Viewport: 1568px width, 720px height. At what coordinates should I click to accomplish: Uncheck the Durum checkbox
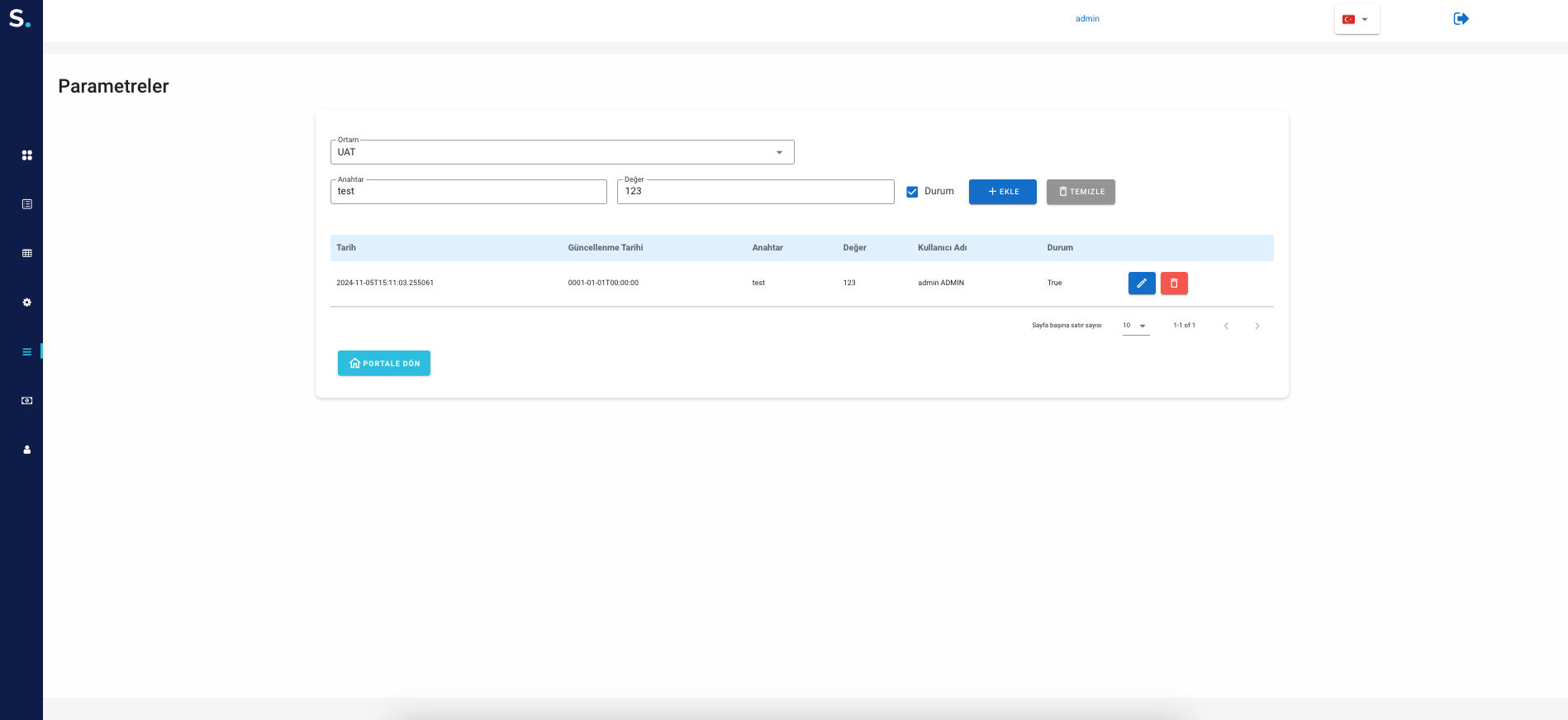click(x=912, y=192)
